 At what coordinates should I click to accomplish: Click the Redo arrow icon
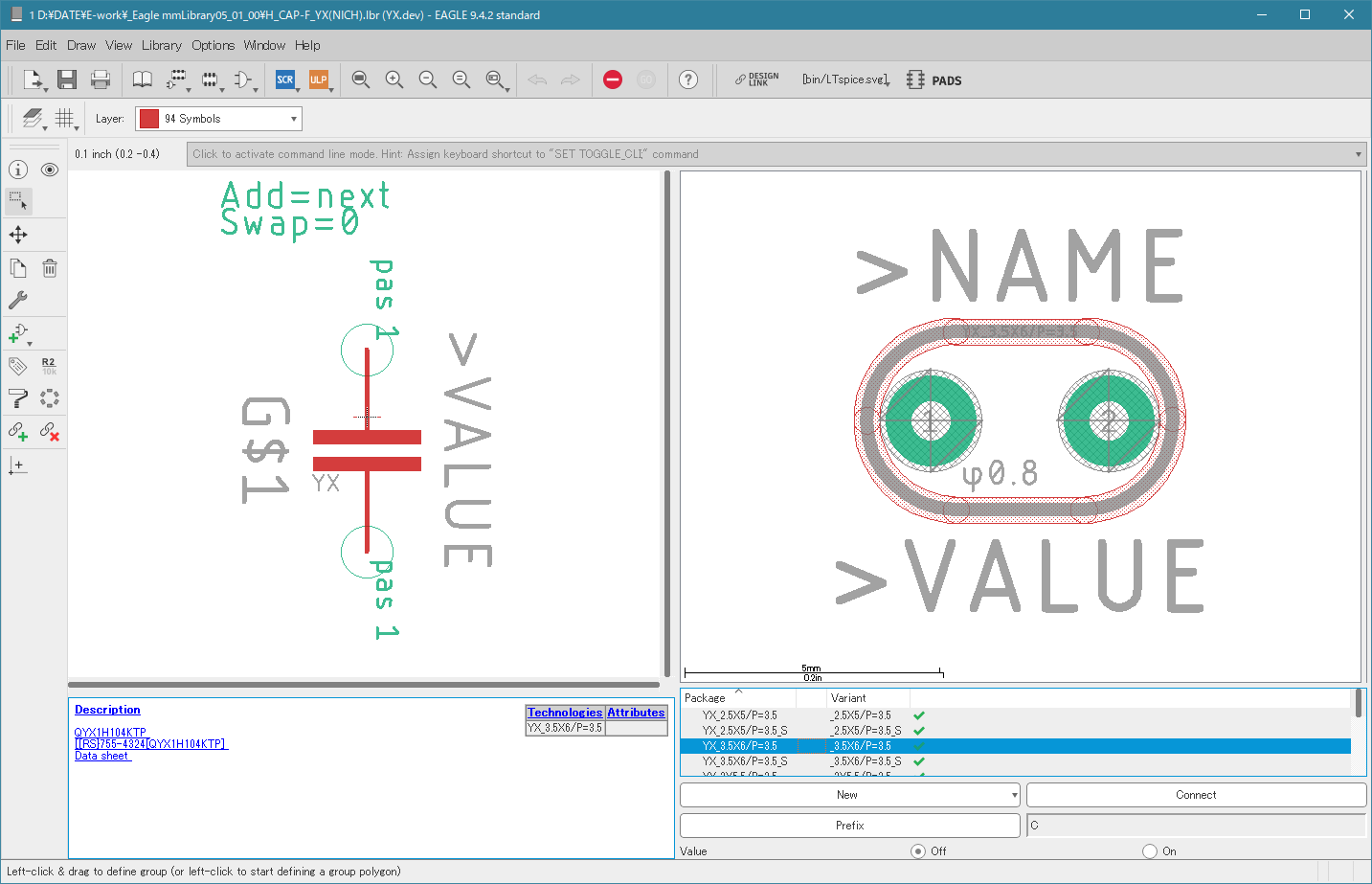coord(571,79)
